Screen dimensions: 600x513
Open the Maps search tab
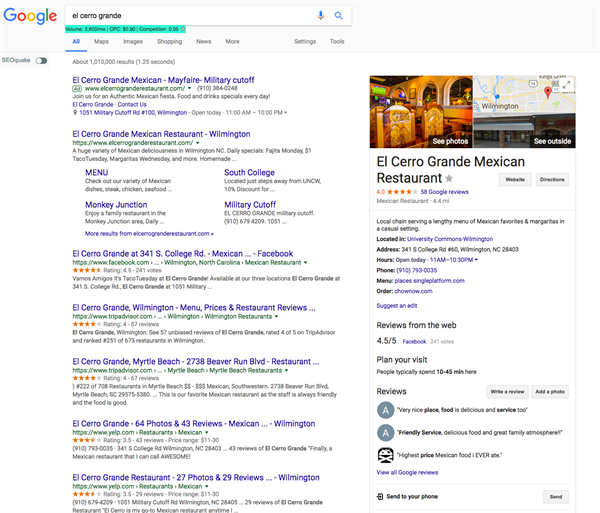pyautogui.click(x=101, y=41)
